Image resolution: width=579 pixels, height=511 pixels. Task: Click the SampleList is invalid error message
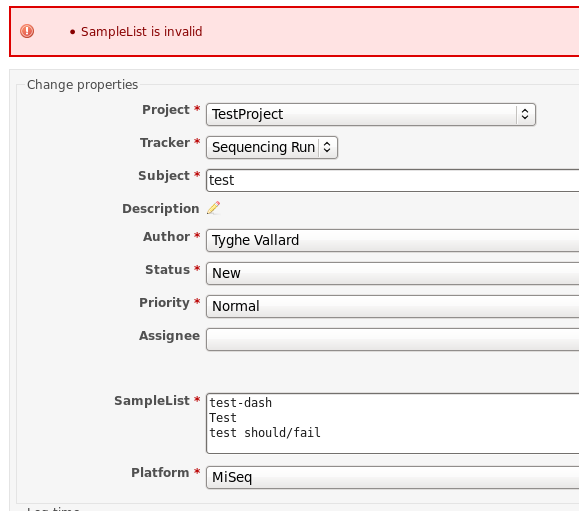point(141,31)
